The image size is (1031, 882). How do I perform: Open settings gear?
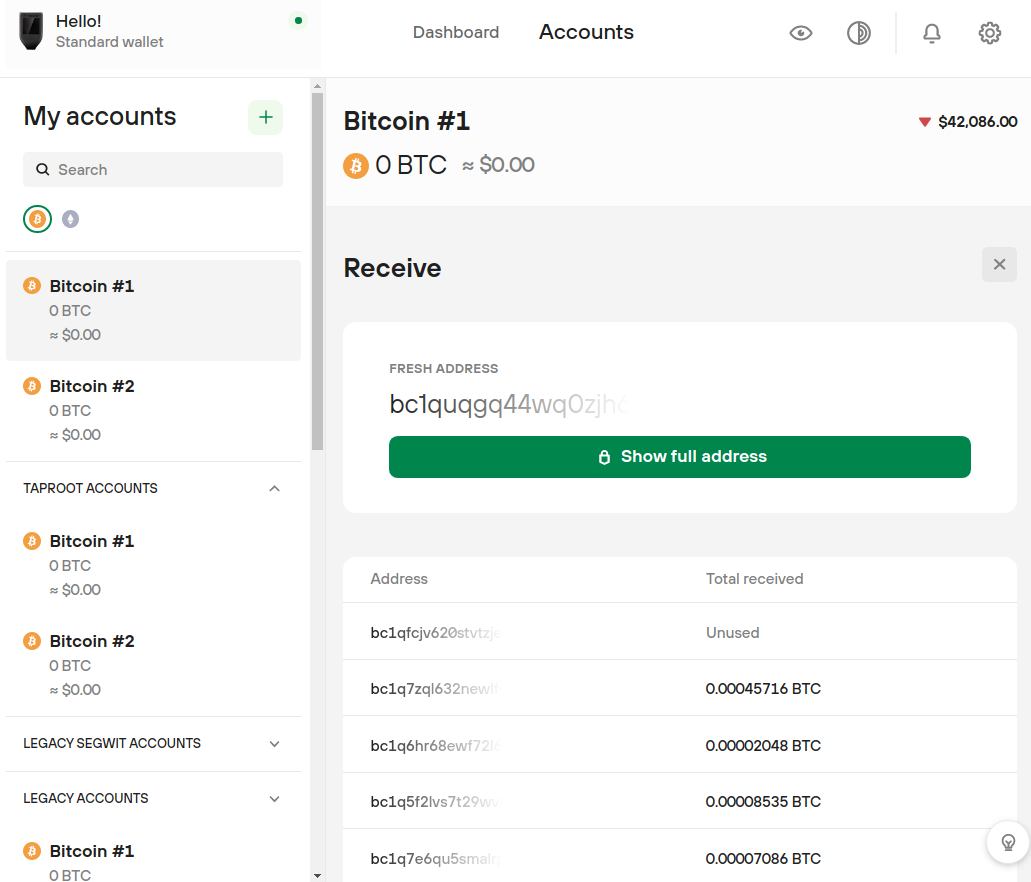(990, 33)
